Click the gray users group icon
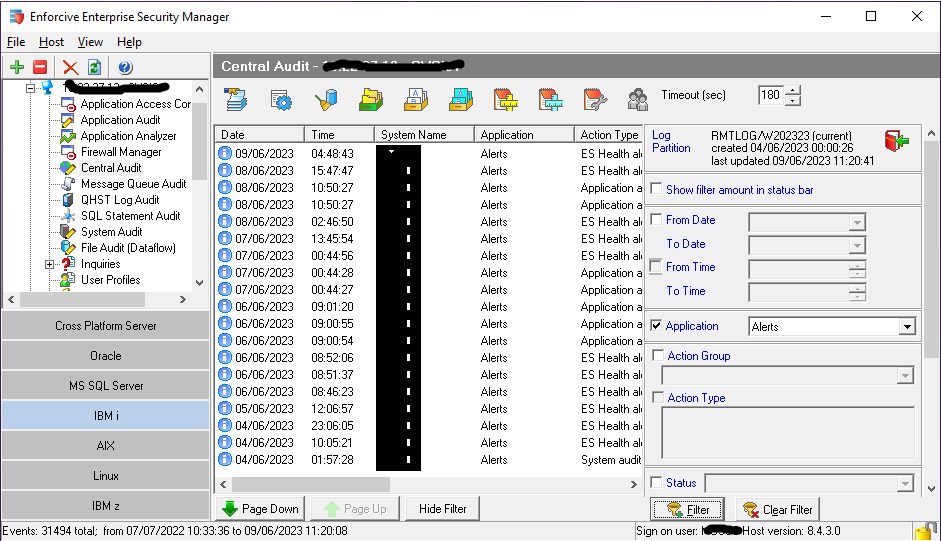This screenshot has width=941, height=541. coord(637,100)
